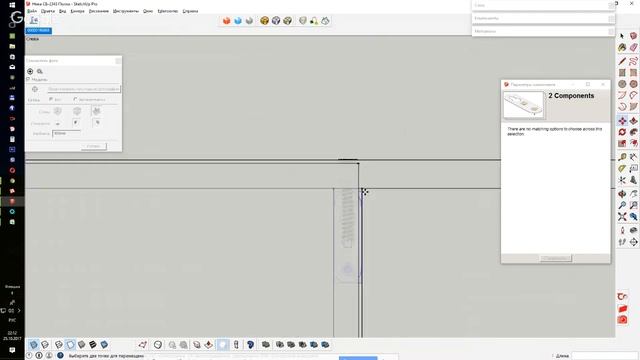Viewport: 640px width, 360px height.
Task: Open the Рисование menu
Action: pyautogui.click(x=99, y=11)
